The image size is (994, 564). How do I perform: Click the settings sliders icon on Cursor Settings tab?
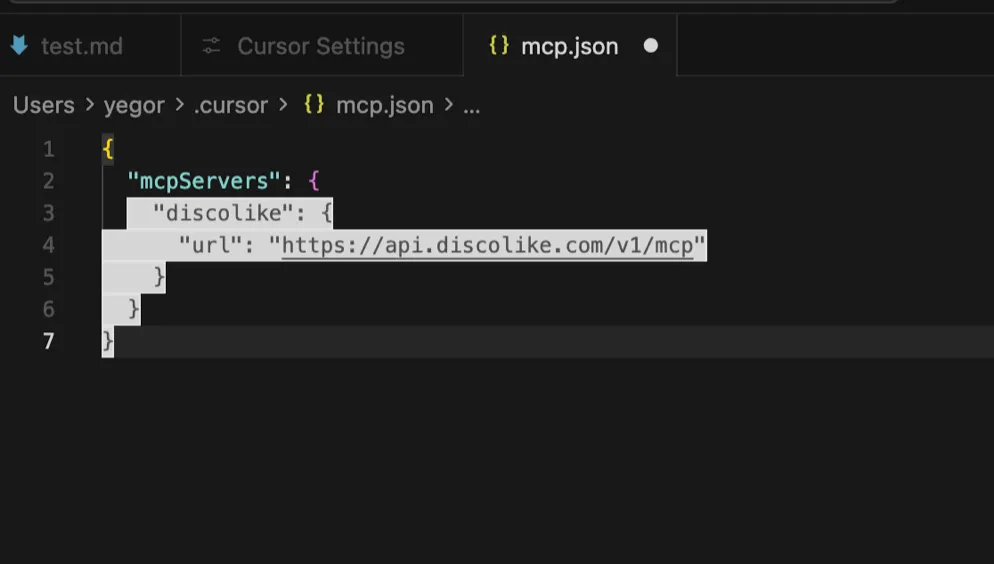211,46
